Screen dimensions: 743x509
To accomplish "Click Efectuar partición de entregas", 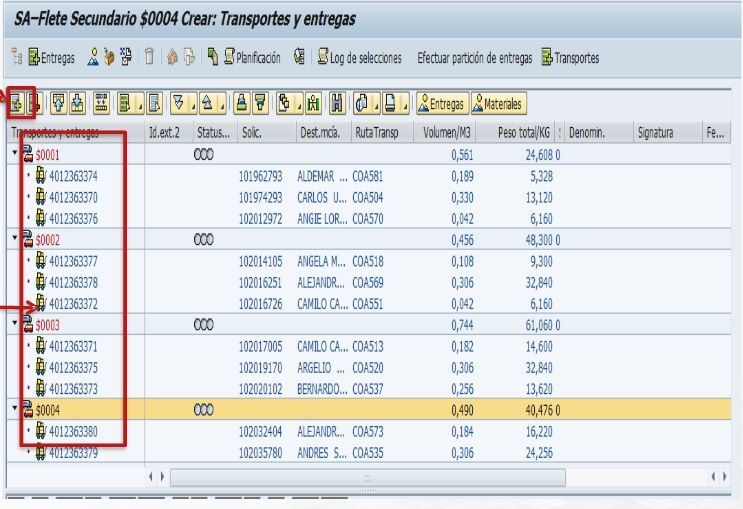I will coord(475,58).
